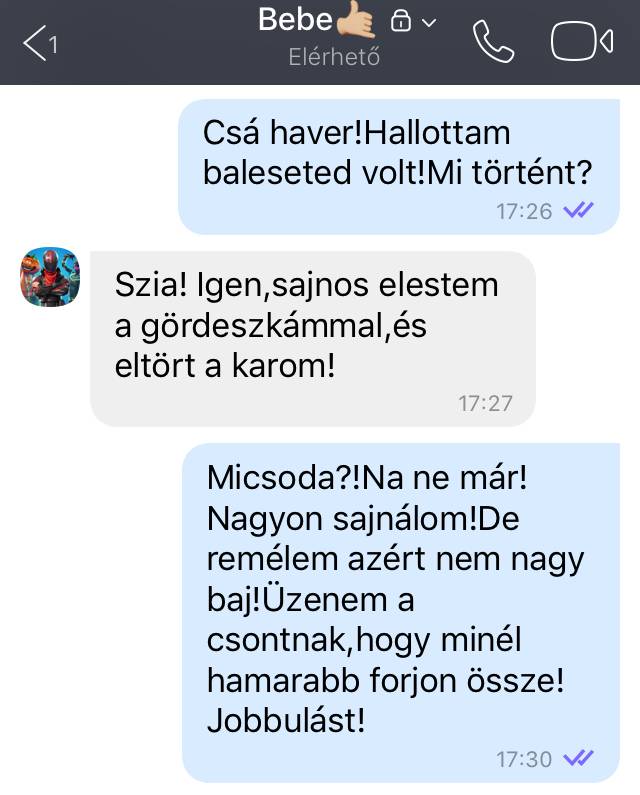Select the 'Micsoda?!Na ne már!' message bubble
Screen dimensions: 640x795
401,613
